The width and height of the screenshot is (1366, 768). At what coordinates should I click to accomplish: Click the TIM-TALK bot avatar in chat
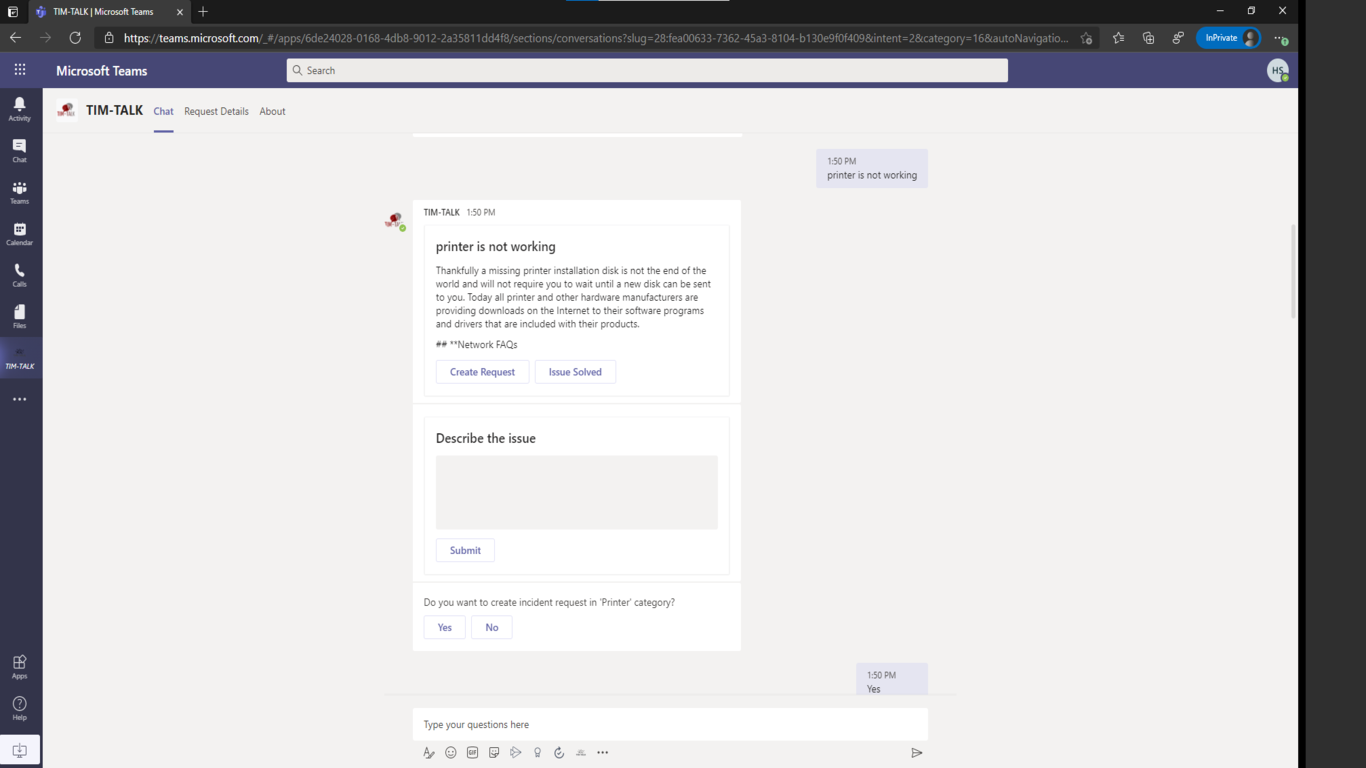[394, 221]
